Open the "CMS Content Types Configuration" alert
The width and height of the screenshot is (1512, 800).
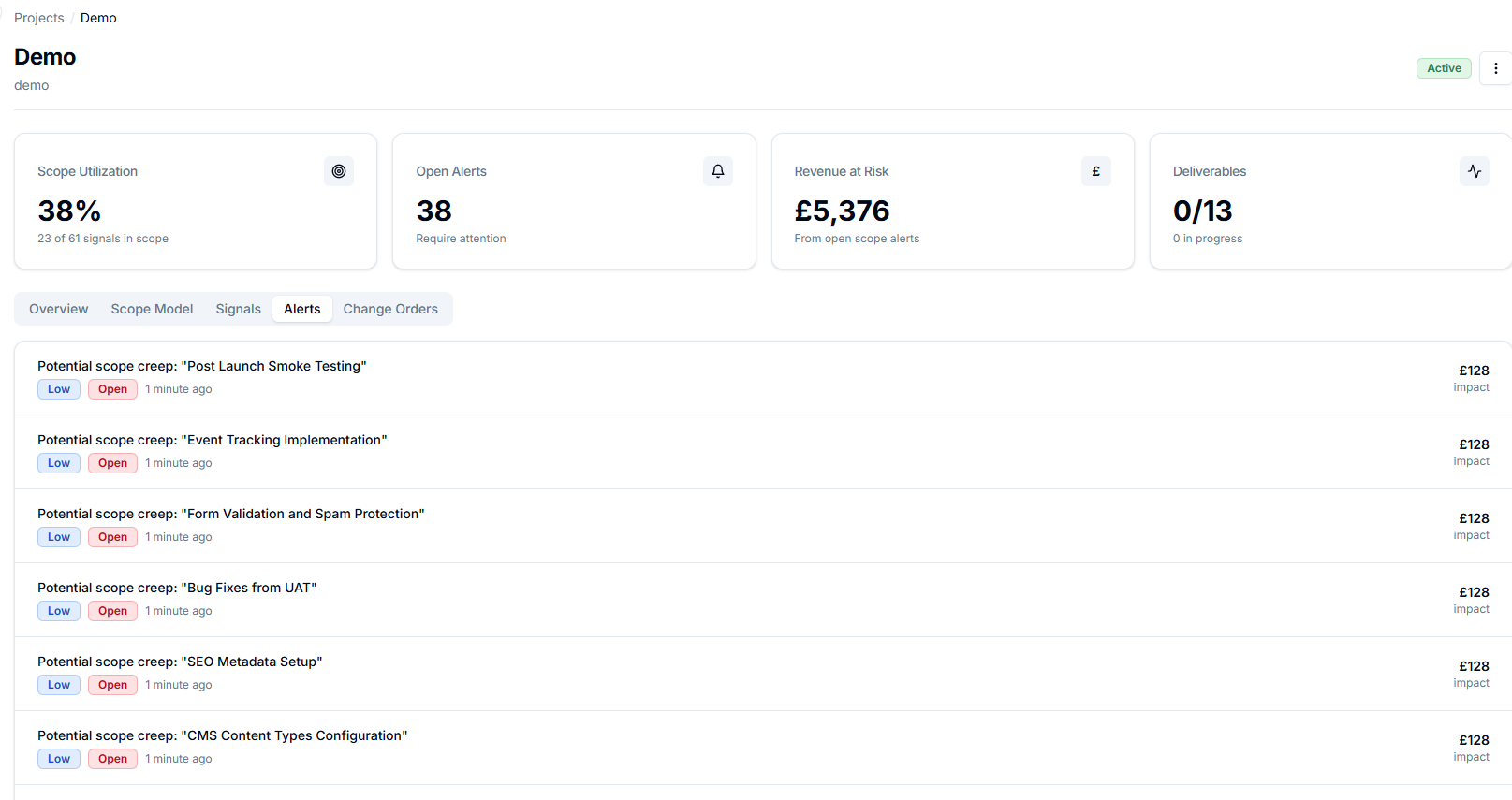223,735
